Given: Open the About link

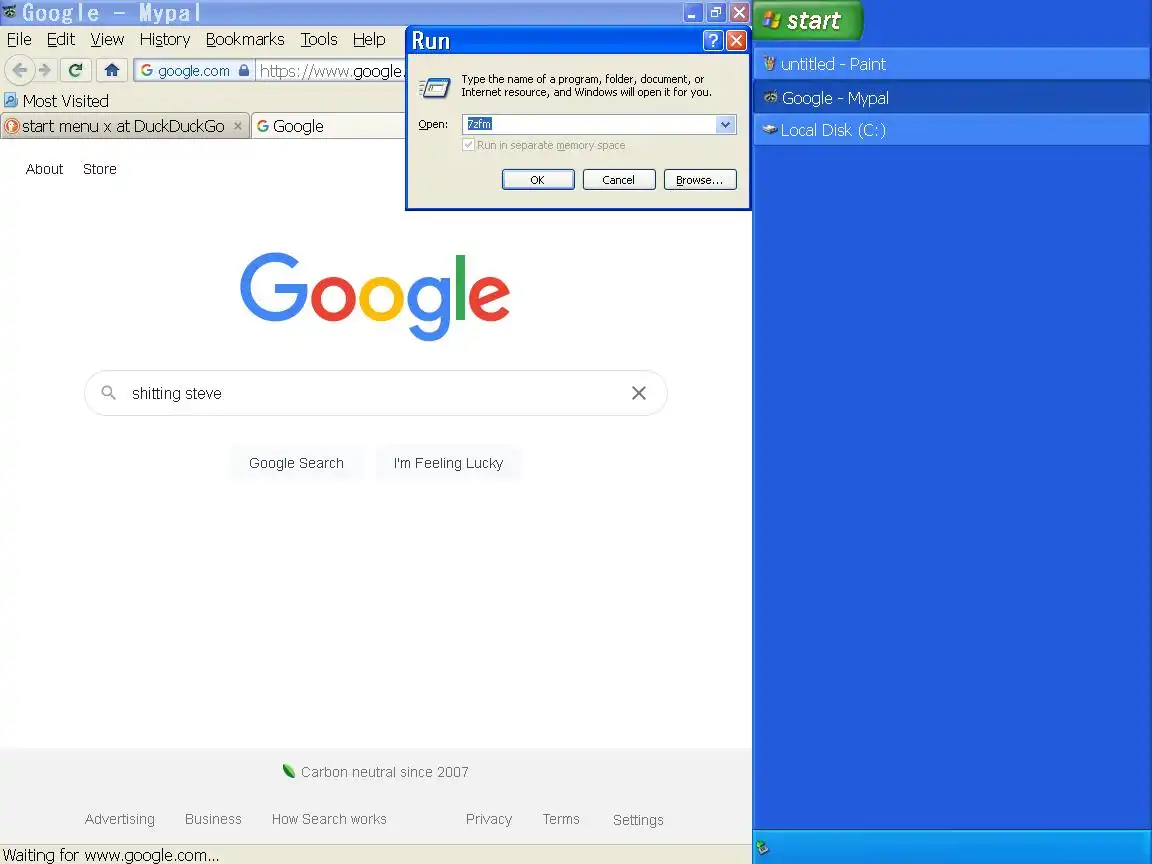Looking at the screenshot, I should [44, 169].
